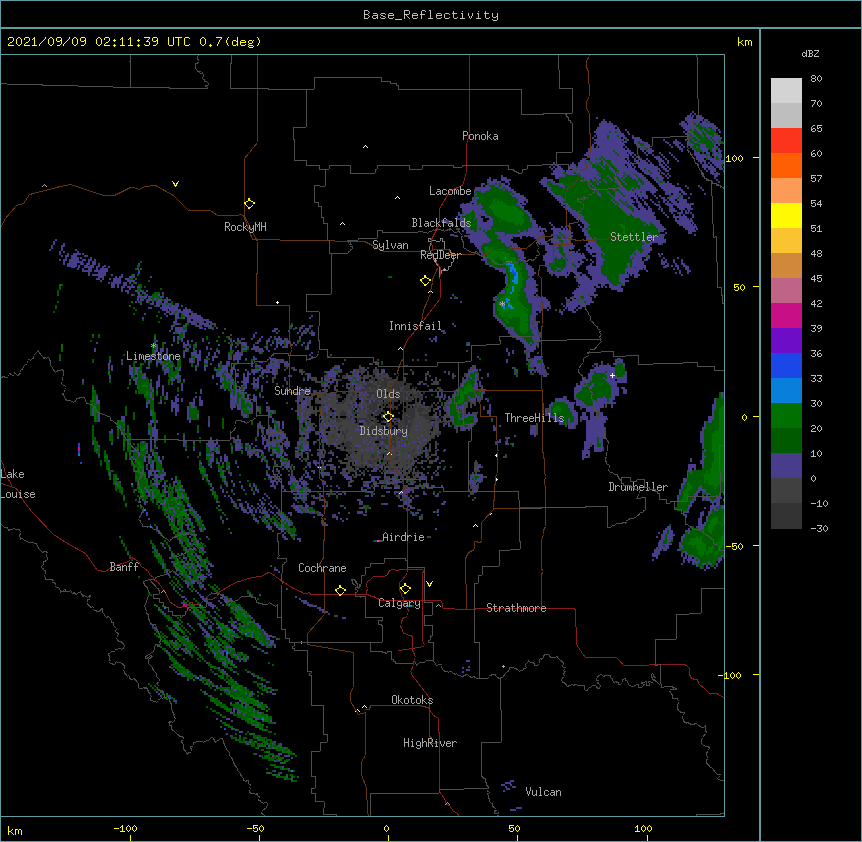862x842 pixels.
Task: Click the km unit label at top right
Action: (x=744, y=42)
